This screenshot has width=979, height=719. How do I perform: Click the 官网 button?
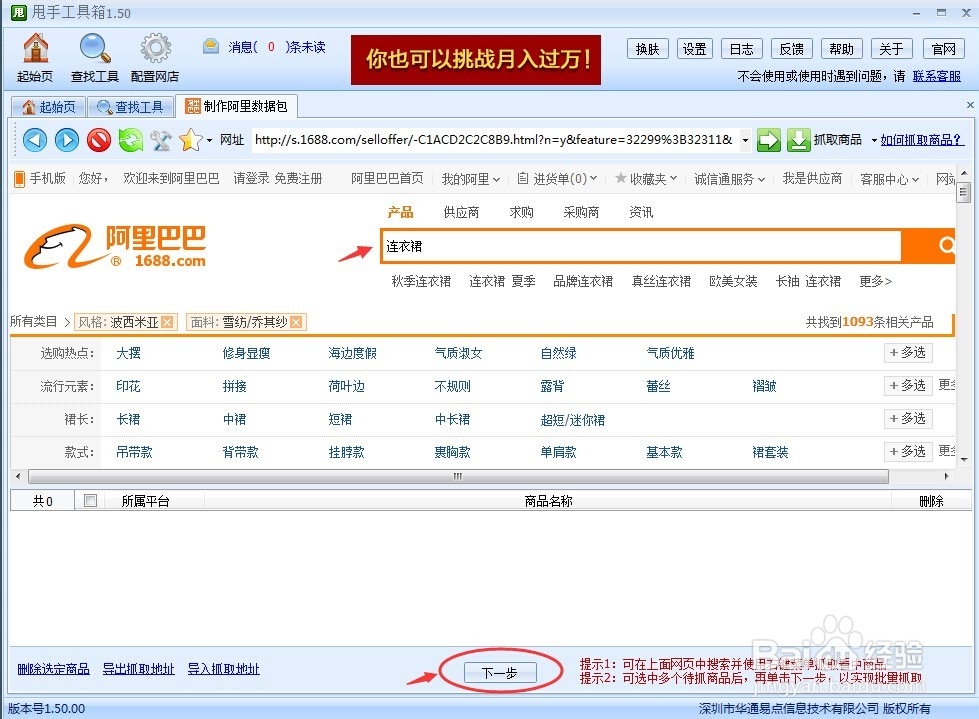click(943, 49)
